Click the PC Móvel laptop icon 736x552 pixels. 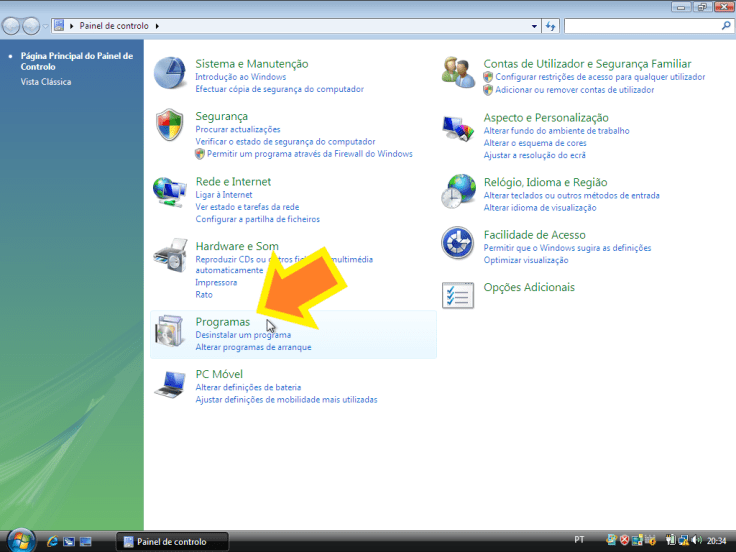(x=169, y=384)
